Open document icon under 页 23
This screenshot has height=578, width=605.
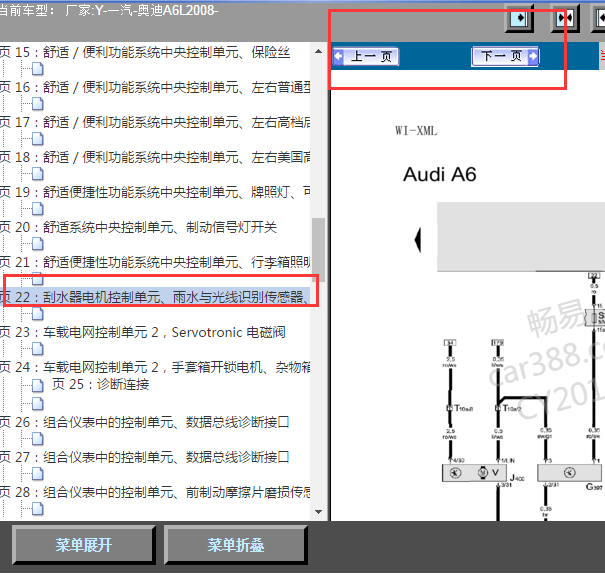click(37, 349)
